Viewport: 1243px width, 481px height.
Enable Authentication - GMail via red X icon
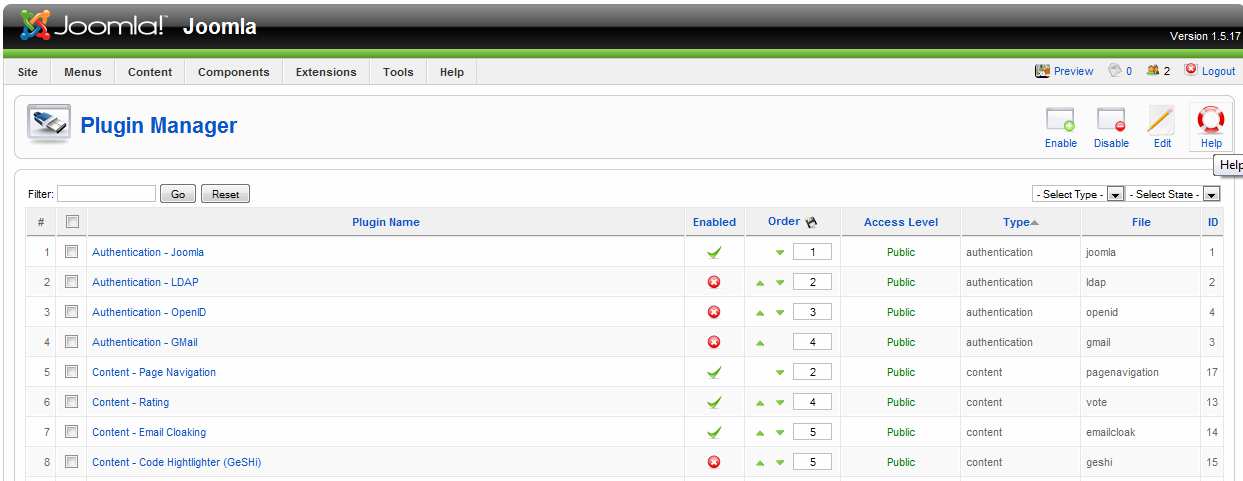click(x=714, y=342)
